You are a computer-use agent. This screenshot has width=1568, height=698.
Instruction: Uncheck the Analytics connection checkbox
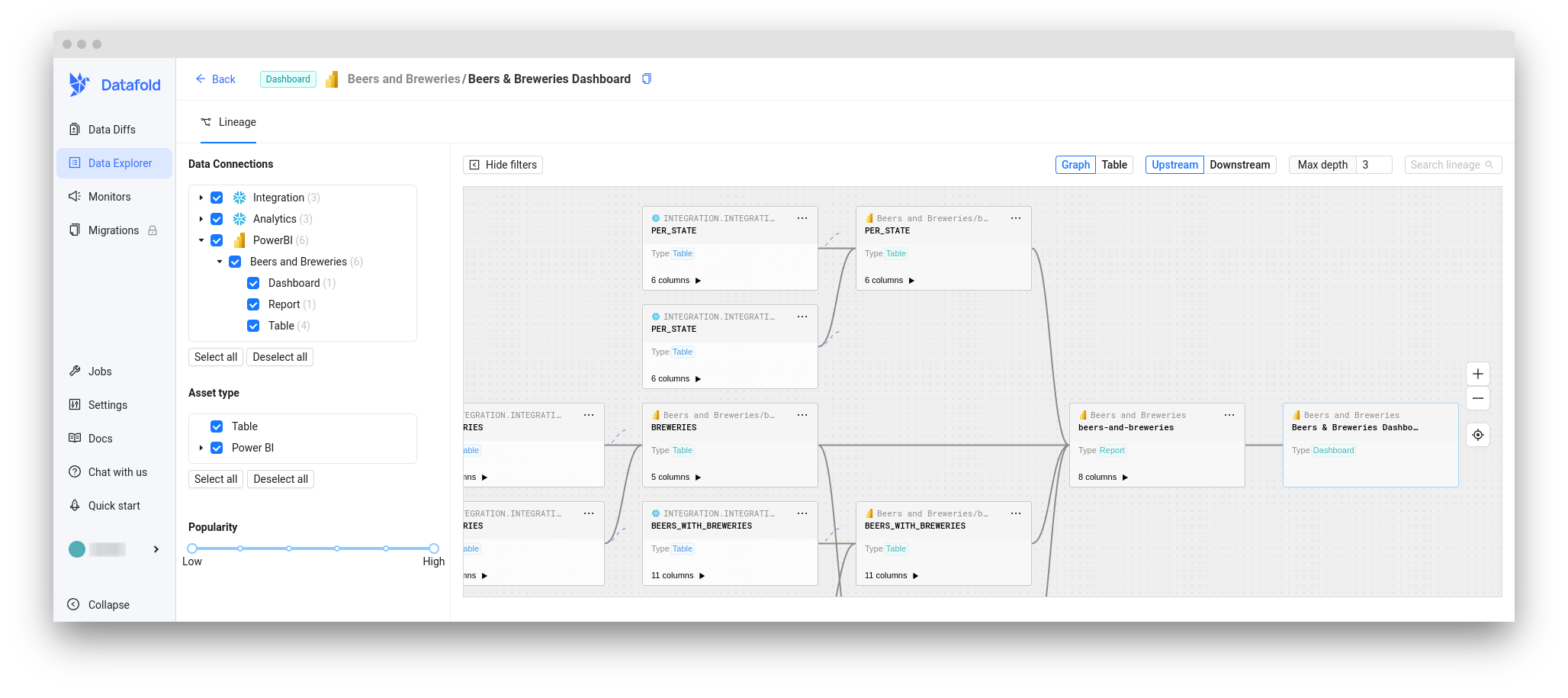click(x=217, y=219)
